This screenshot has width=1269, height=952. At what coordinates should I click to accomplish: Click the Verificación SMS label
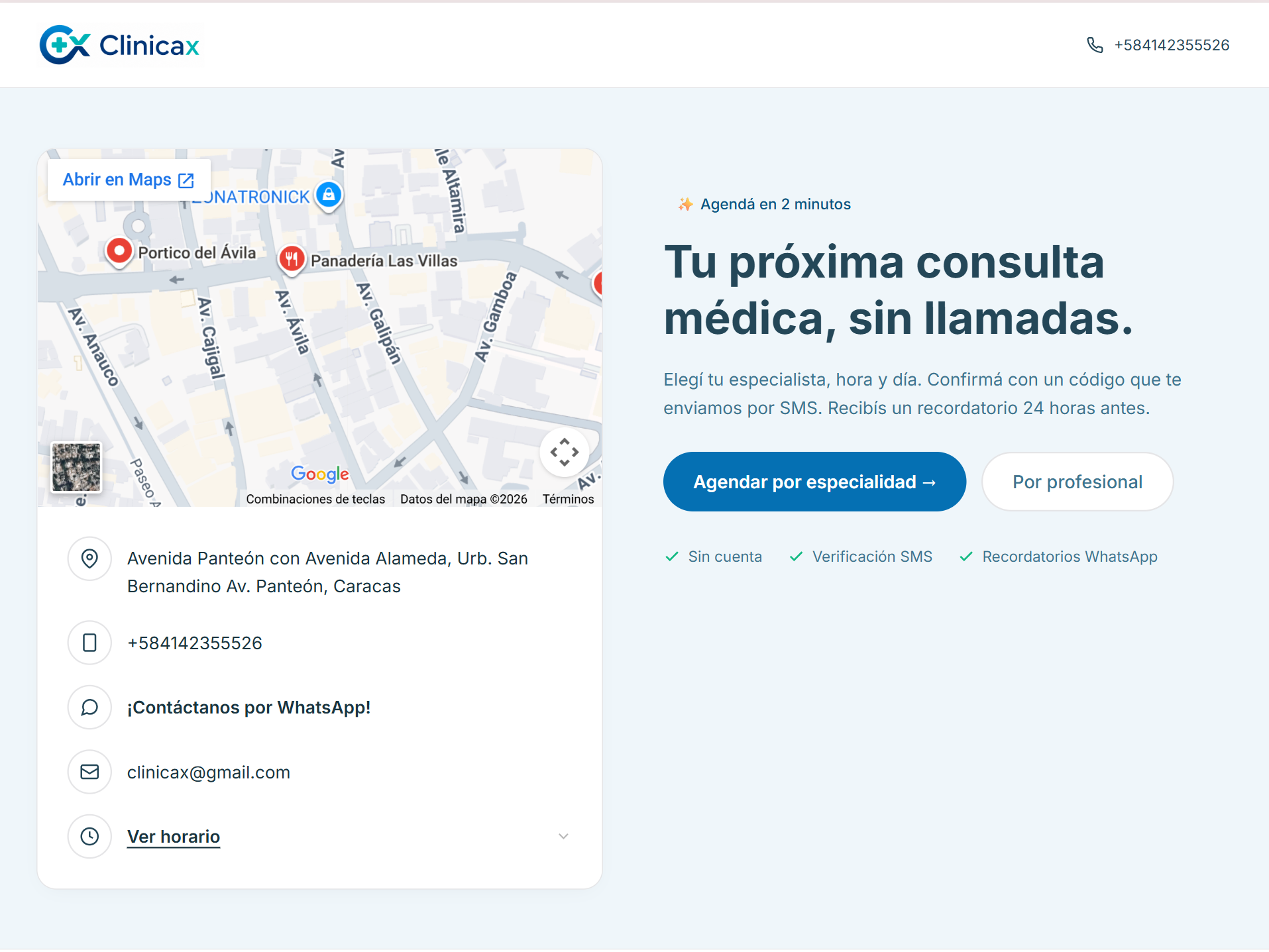861,556
